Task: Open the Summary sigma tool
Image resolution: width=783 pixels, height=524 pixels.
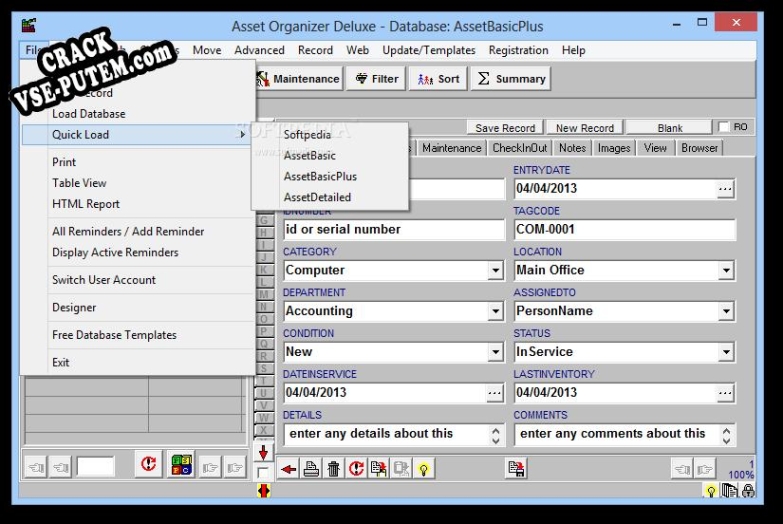Action: 511,78
